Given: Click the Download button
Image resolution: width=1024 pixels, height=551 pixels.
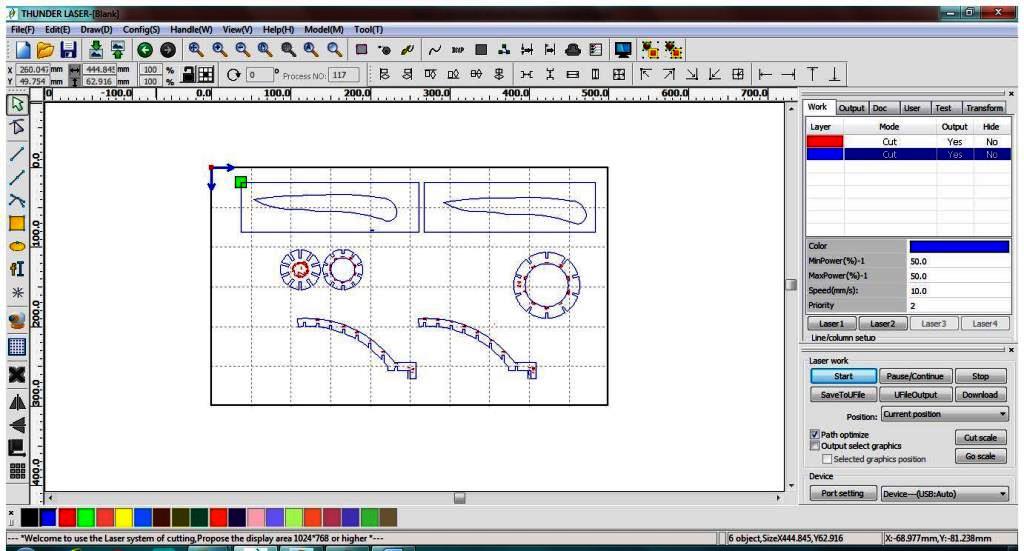Looking at the screenshot, I should (x=980, y=394).
